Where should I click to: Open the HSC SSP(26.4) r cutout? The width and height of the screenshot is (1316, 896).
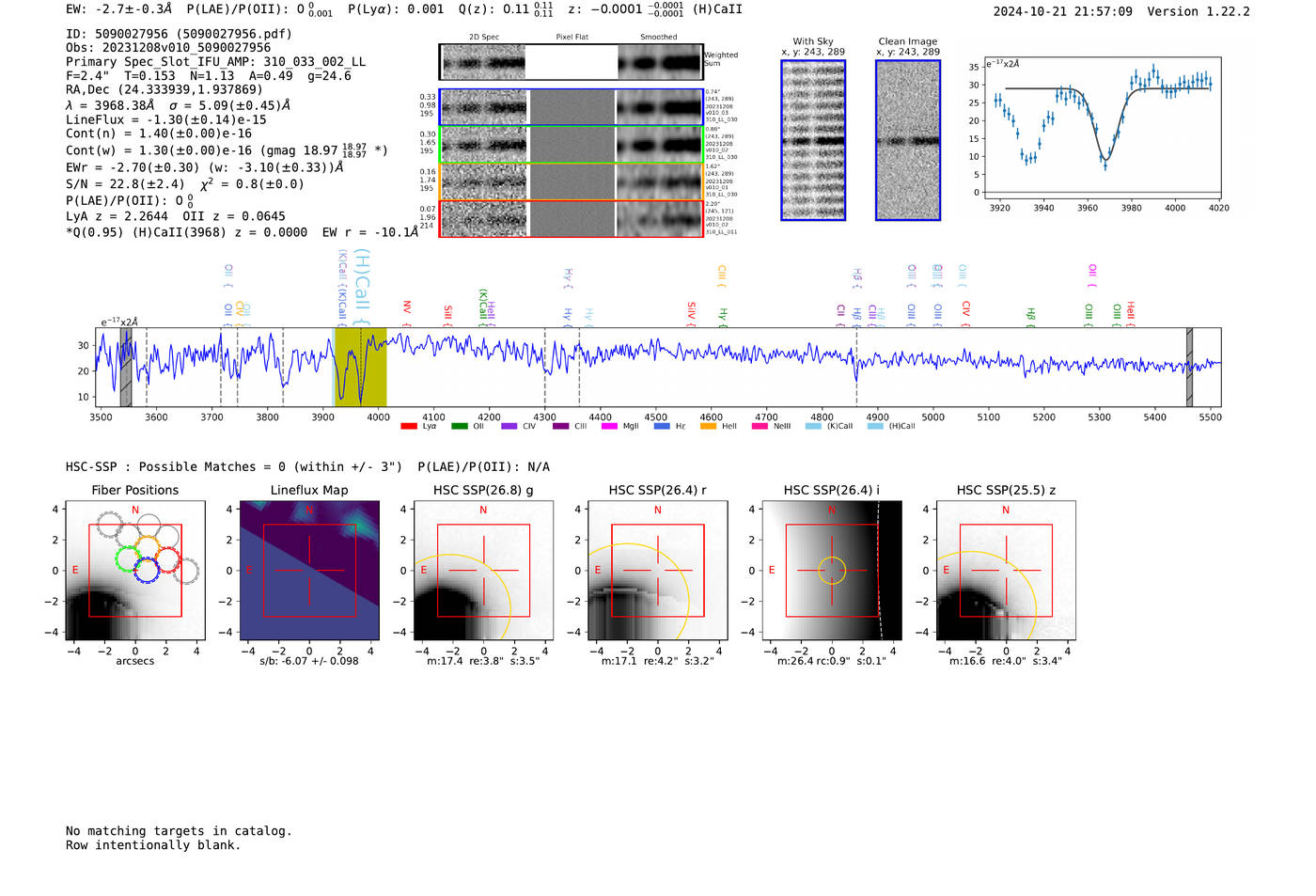[x=658, y=571]
